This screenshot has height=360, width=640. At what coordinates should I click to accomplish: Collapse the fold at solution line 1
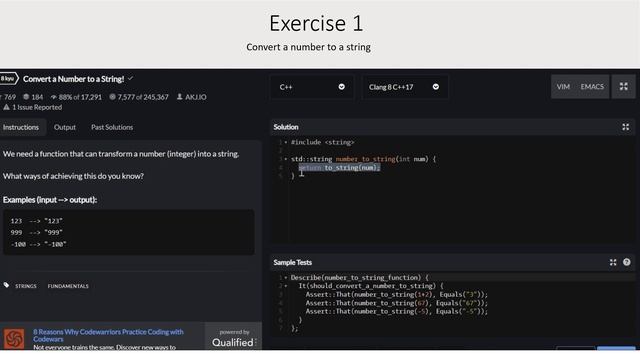click(x=286, y=142)
